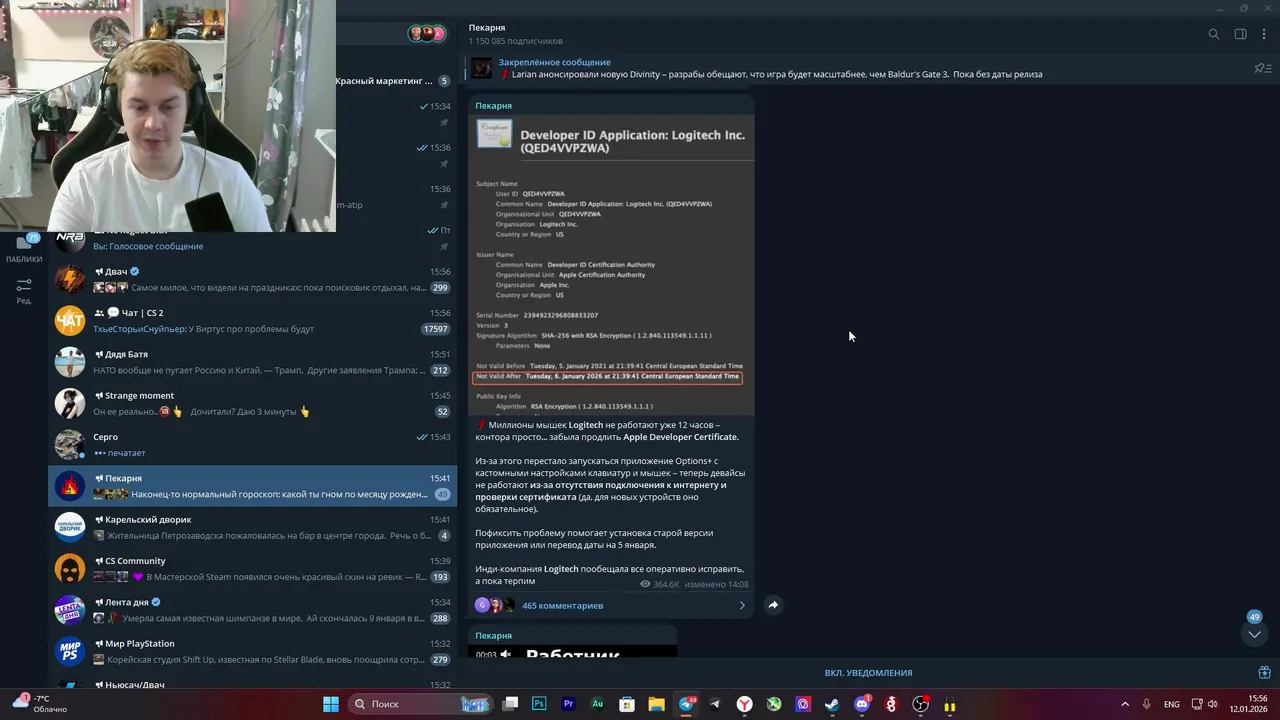Open Photoshop from taskbar
Viewport: 1280px width, 720px height.
coord(539,704)
